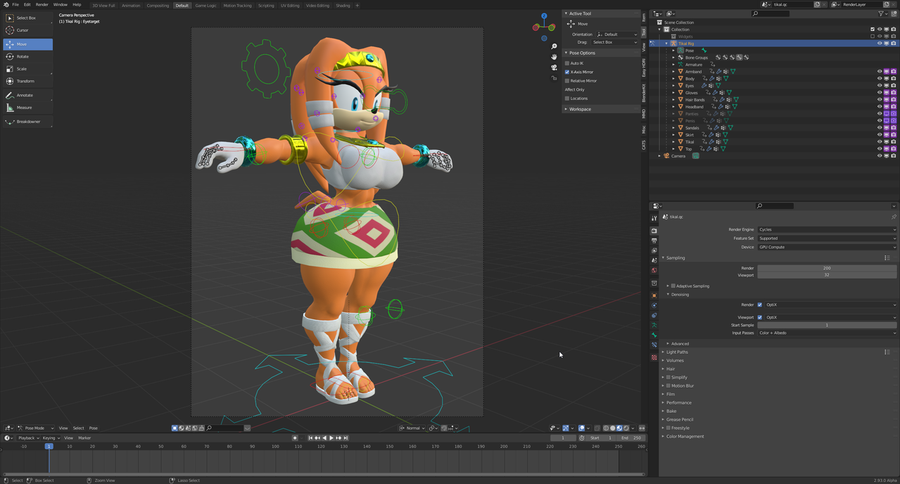Screen dimensions: 900x484
Task: Click the Play animation button
Action: (331, 438)
